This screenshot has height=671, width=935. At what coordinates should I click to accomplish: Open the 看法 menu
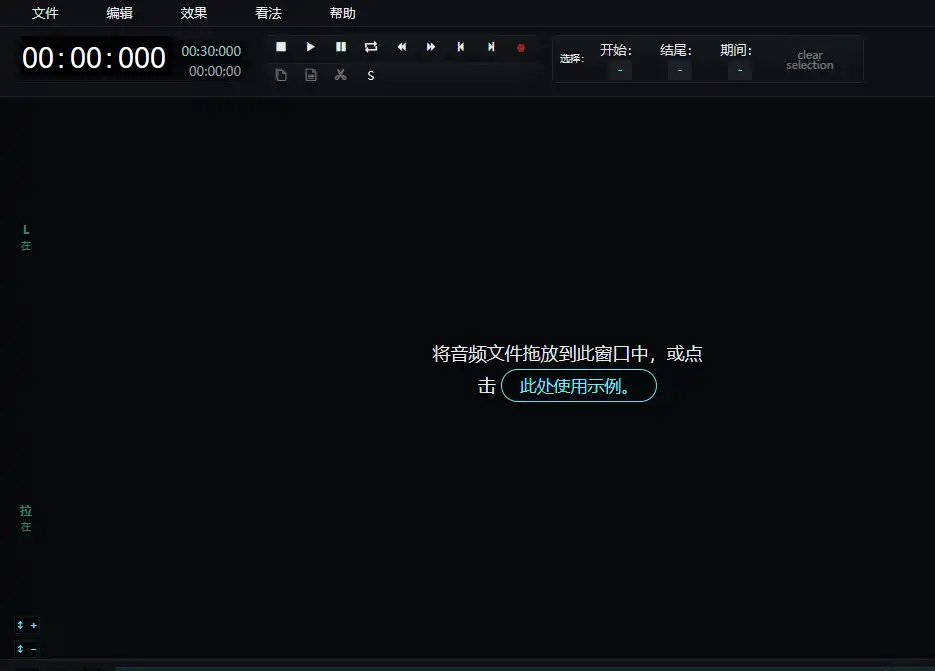coord(268,13)
